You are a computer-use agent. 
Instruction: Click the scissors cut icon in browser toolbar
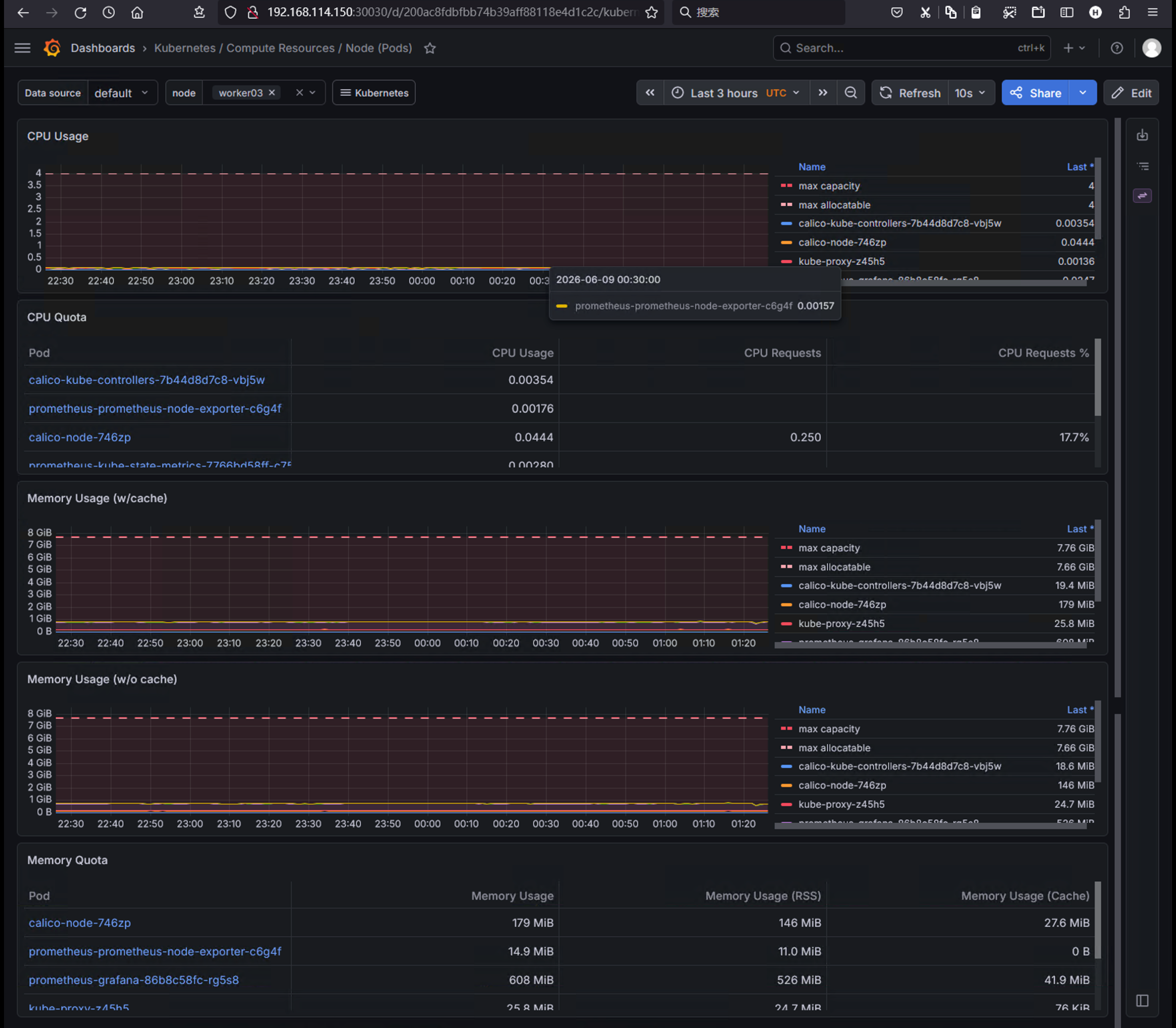pos(925,13)
